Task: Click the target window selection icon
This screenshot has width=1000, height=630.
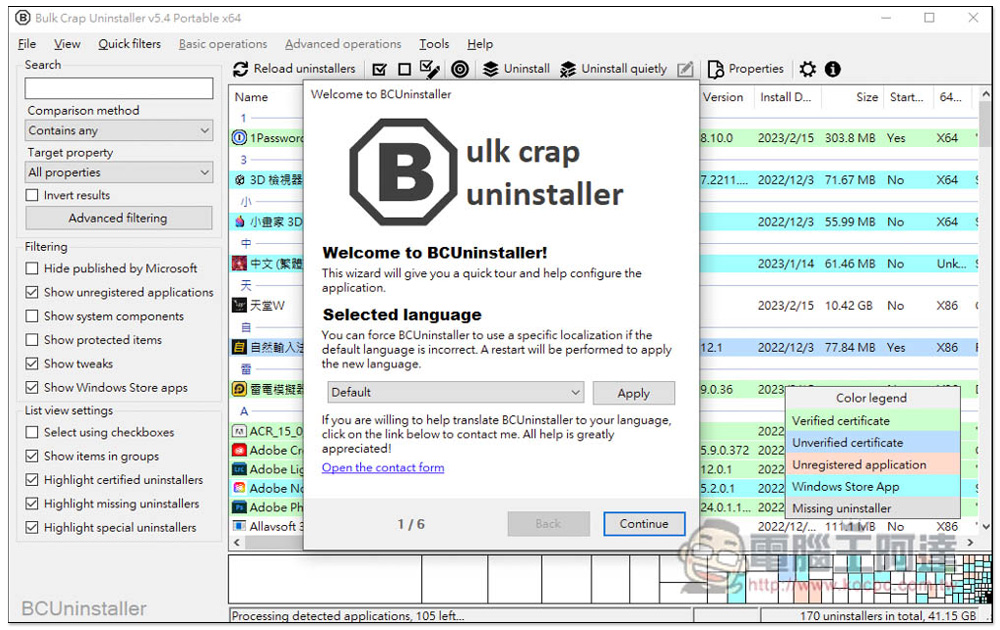Action: point(460,69)
